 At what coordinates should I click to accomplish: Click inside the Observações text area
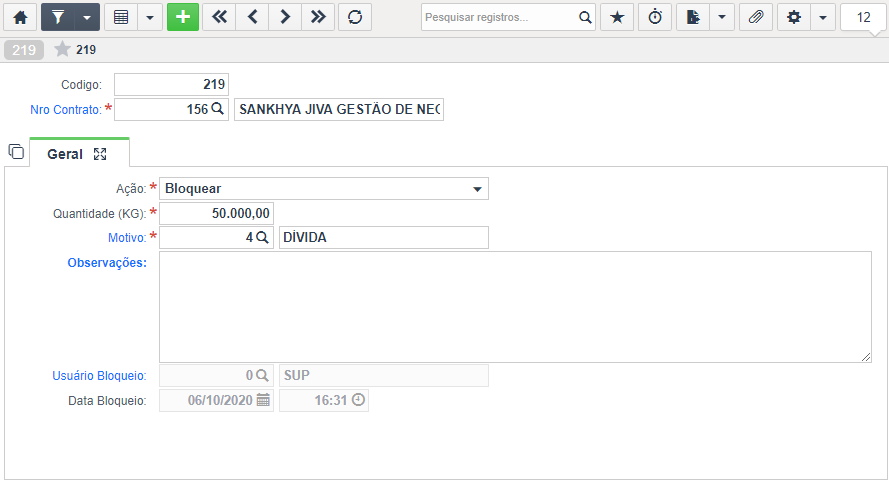coord(515,307)
